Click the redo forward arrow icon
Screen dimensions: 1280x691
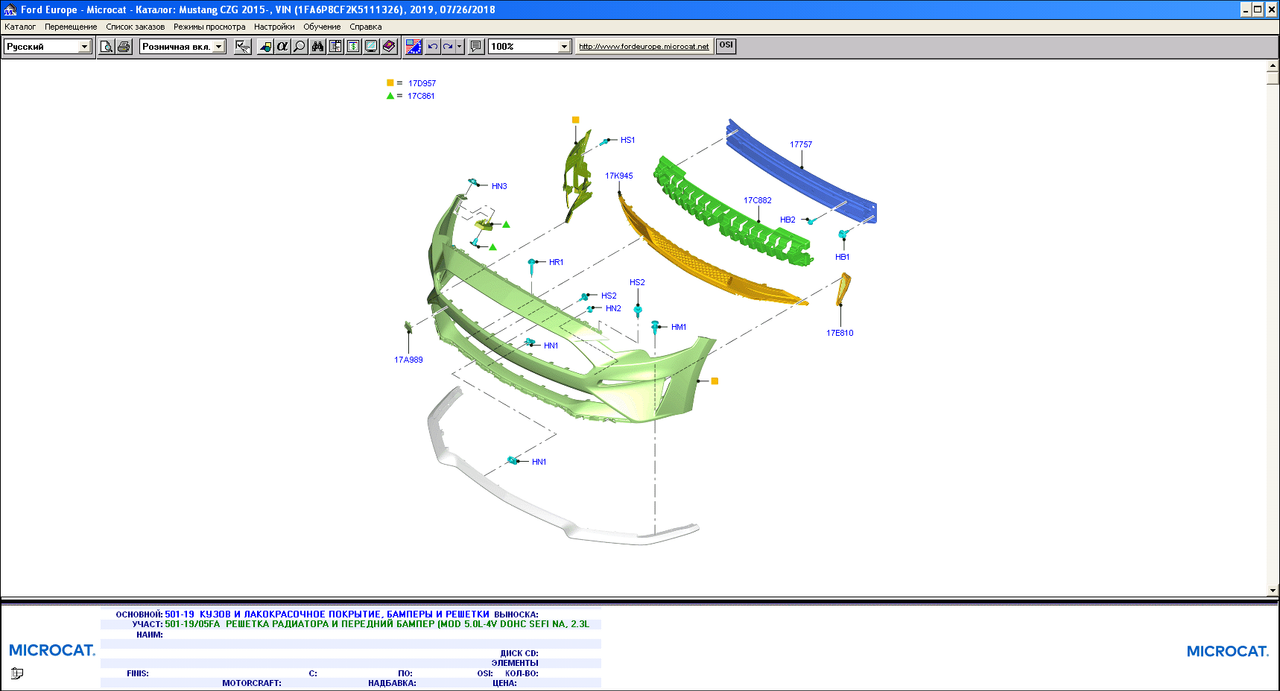(447, 46)
